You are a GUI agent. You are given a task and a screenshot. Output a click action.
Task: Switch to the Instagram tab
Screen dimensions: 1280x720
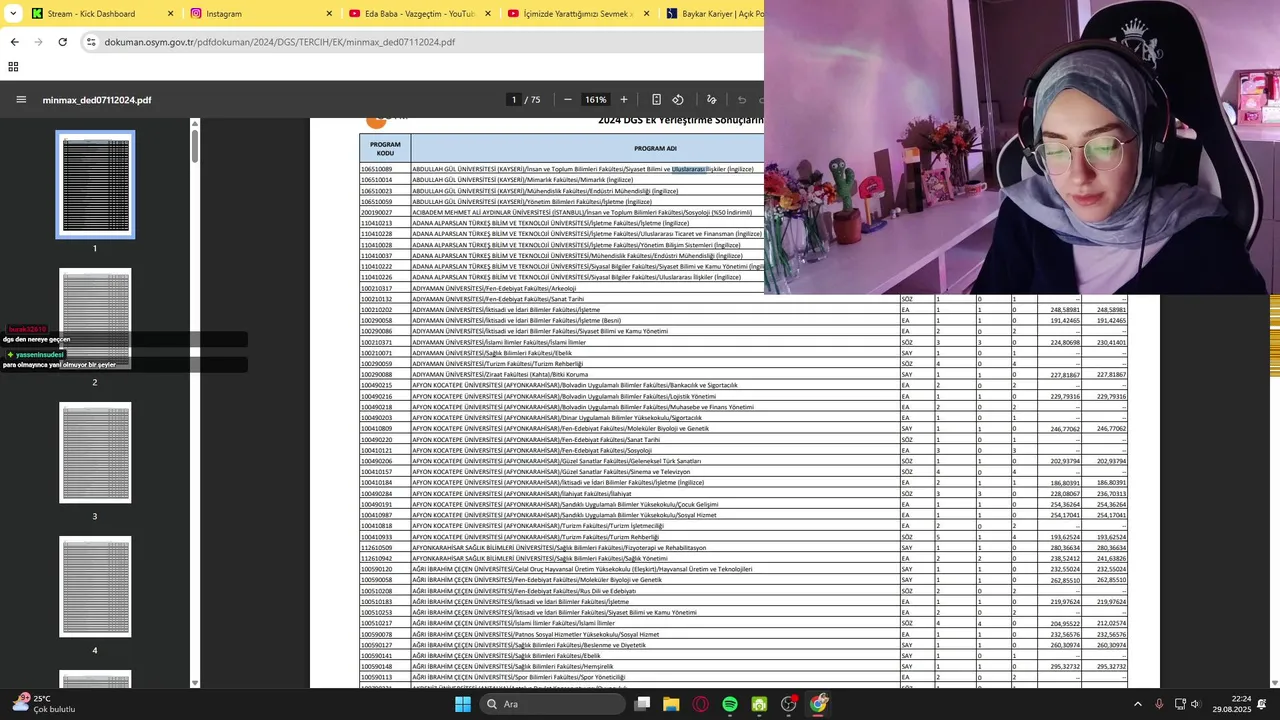click(x=260, y=14)
